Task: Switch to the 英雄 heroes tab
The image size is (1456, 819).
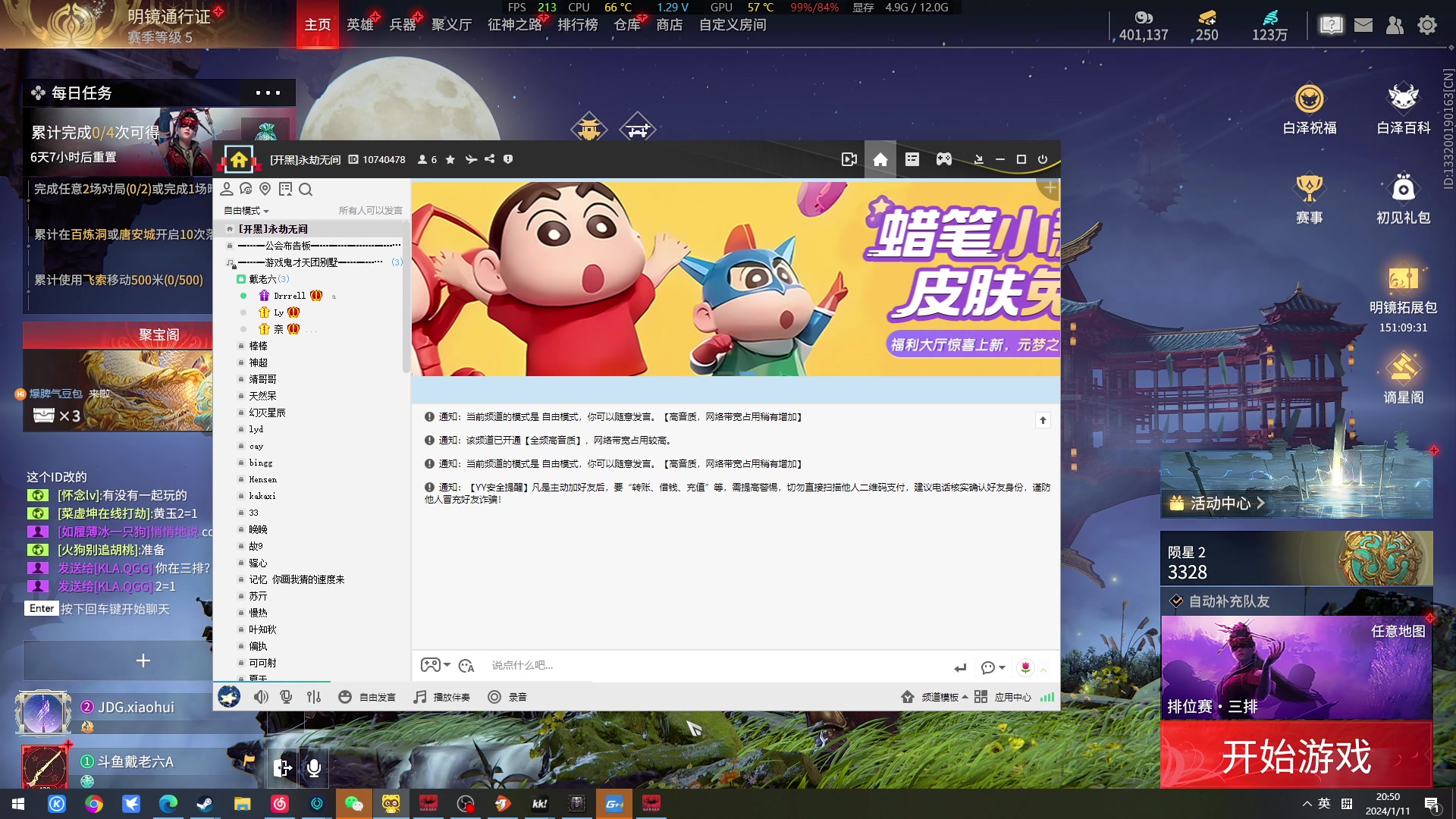Action: click(359, 25)
